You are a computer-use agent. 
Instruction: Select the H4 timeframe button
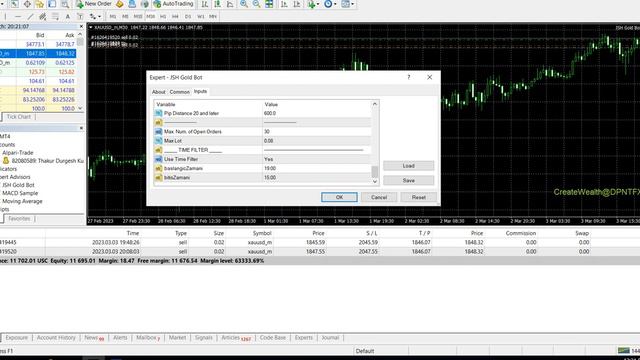[175, 16]
